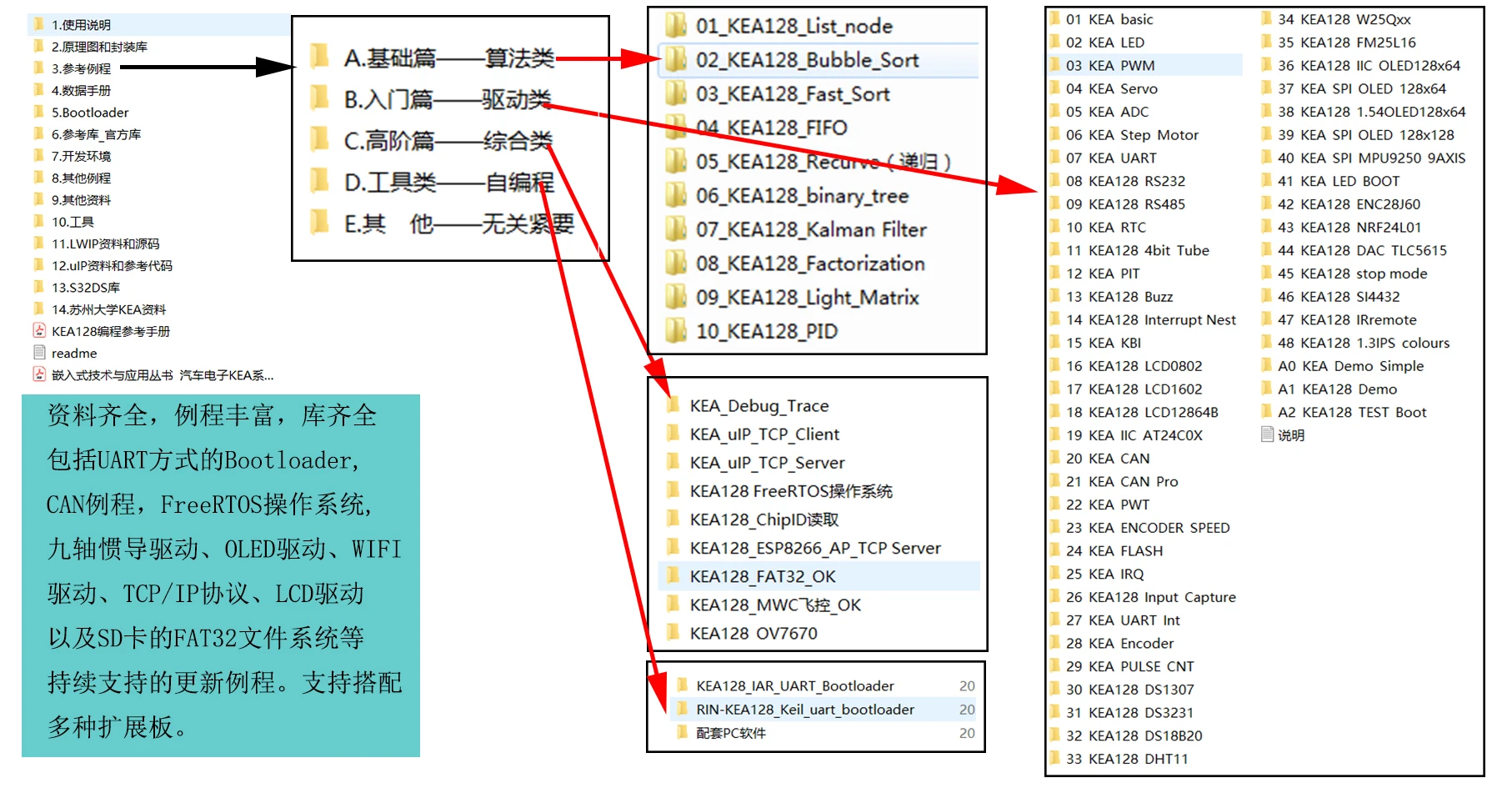Open the 21 KEA CAN Pro folder name

[x=1122, y=481]
